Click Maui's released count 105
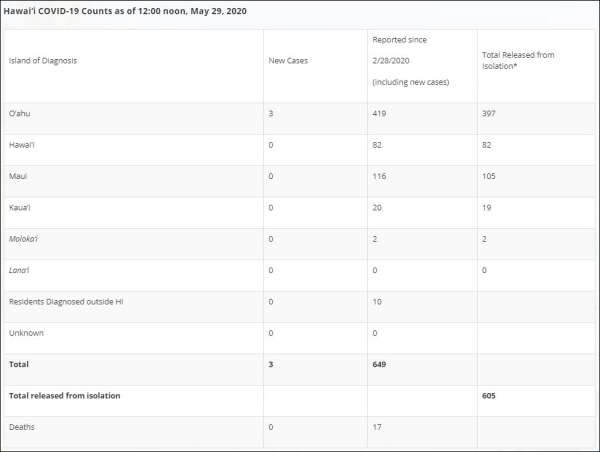This screenshot has height=452, width=600. coord(489,176)
